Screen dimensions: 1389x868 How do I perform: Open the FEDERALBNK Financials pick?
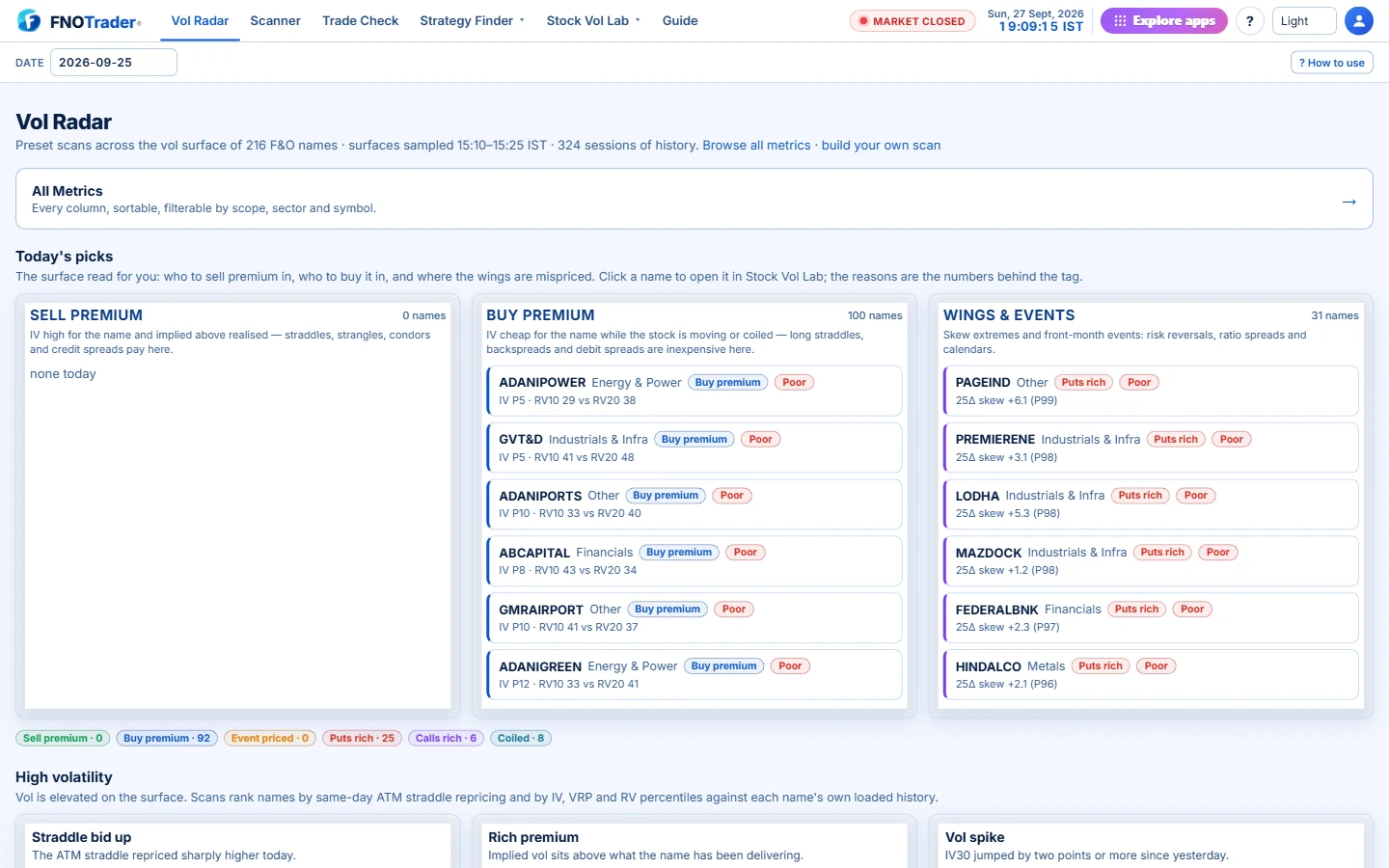click(1151, 618)
